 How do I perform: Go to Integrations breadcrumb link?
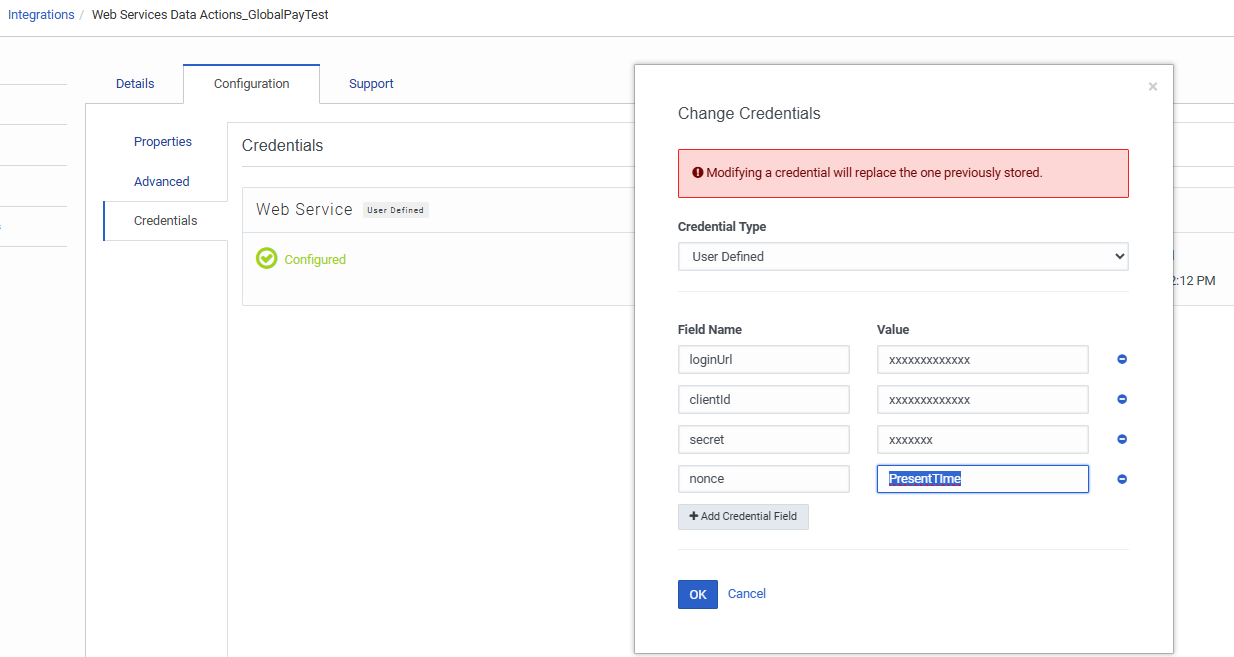[41, 15]
